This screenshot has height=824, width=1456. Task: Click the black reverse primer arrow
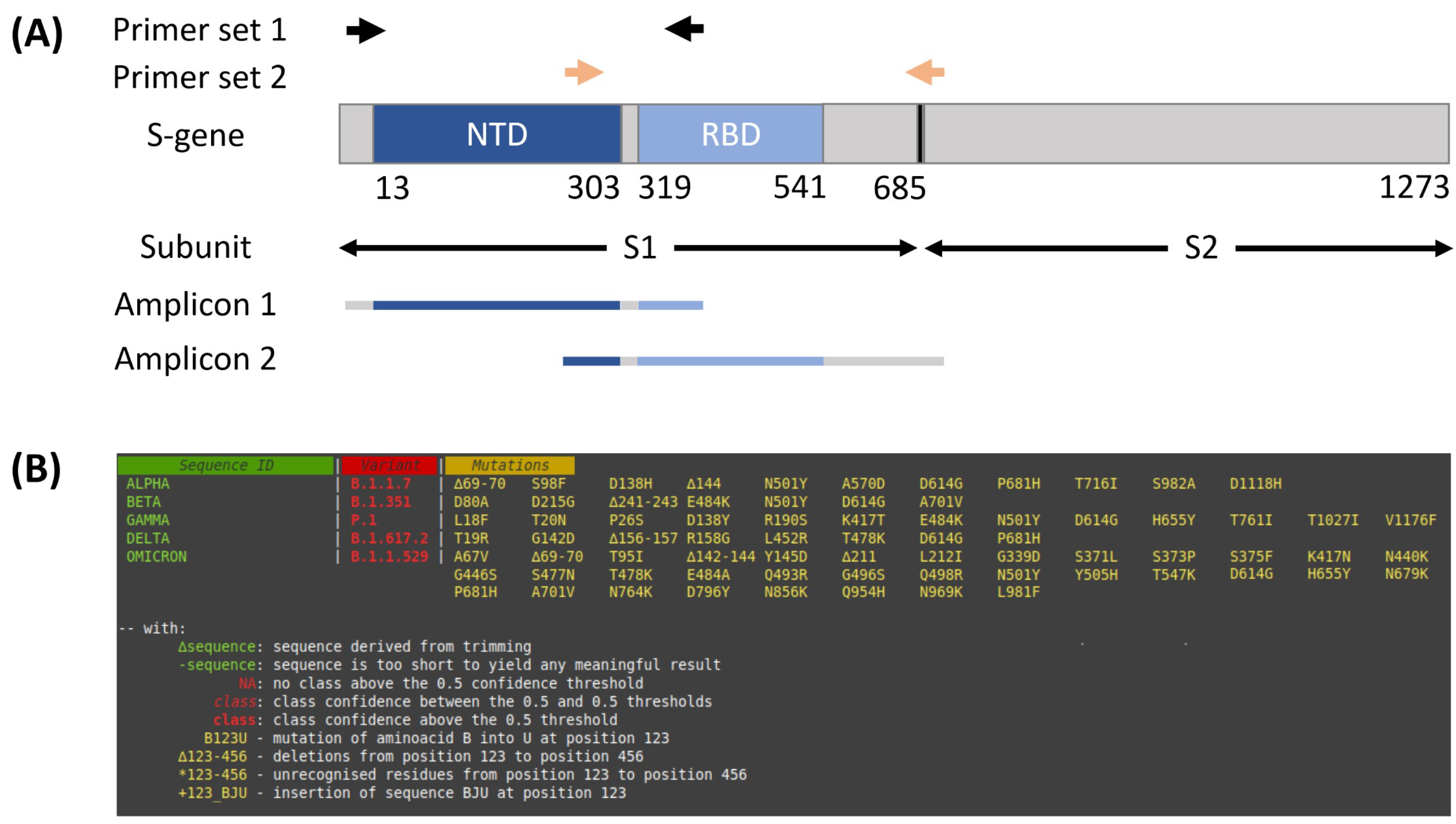coord(684,28)
